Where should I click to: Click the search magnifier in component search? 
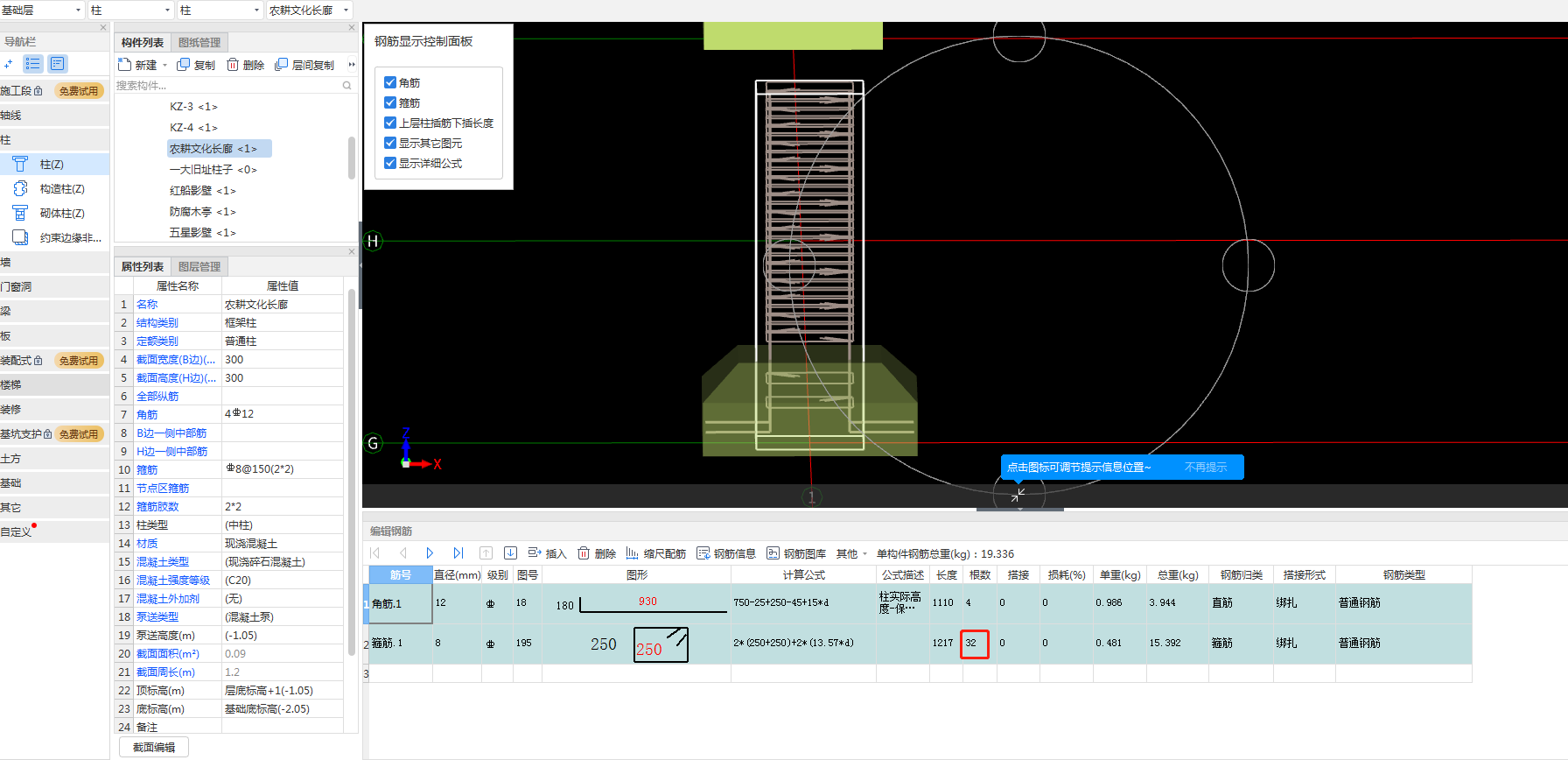coord(346,86)
